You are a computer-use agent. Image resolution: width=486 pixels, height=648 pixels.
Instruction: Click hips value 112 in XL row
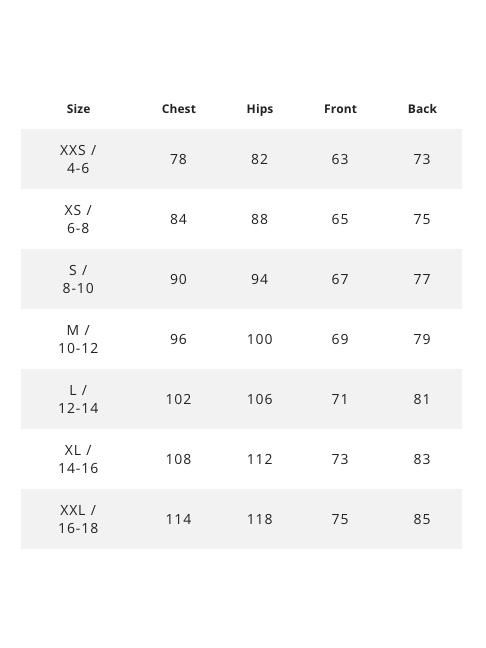pos(260,459)
